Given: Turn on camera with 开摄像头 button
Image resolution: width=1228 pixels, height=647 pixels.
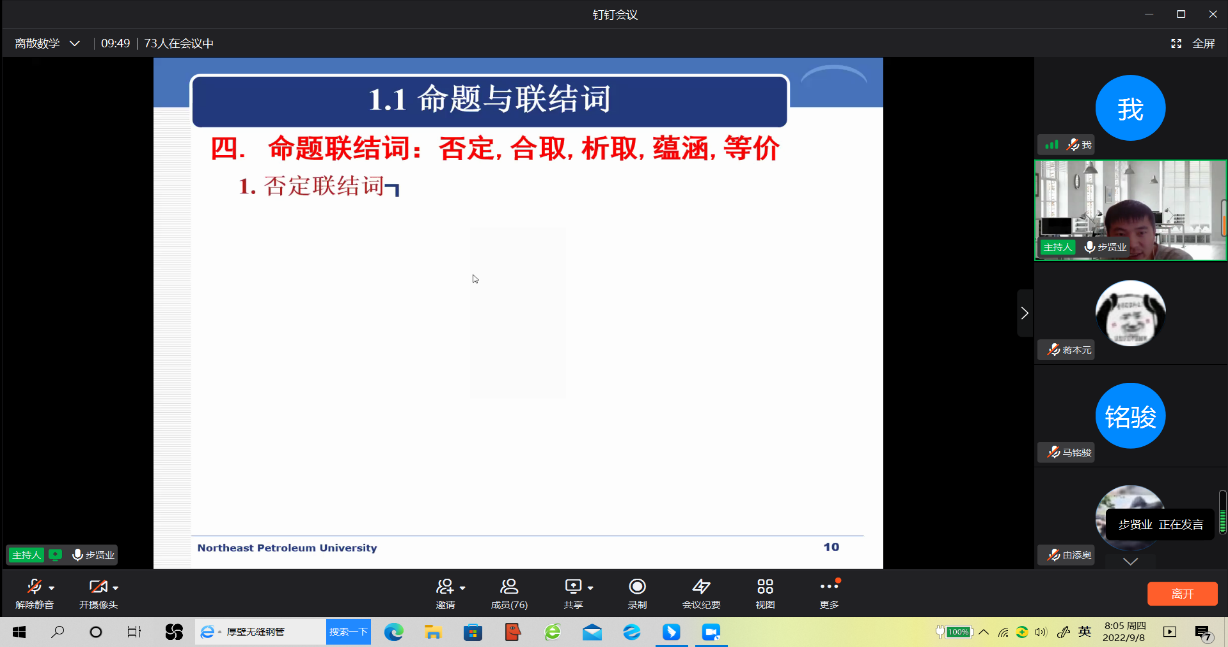Looking at the screenshot, I should (x=98, y=587).
